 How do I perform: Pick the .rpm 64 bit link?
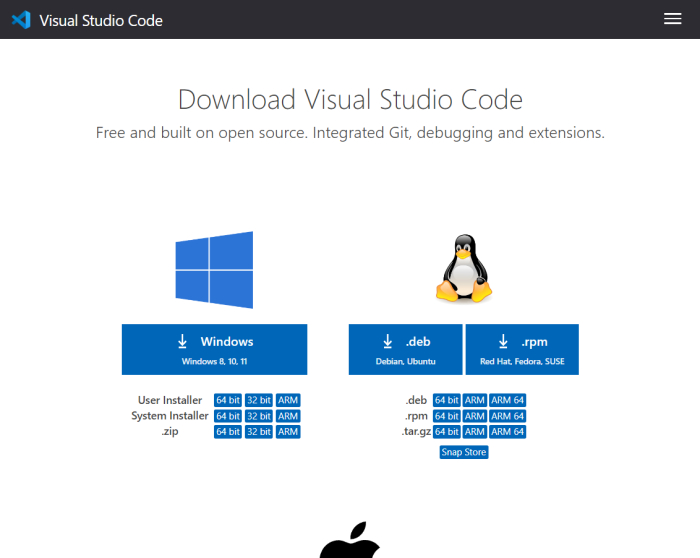coord(446,416)
